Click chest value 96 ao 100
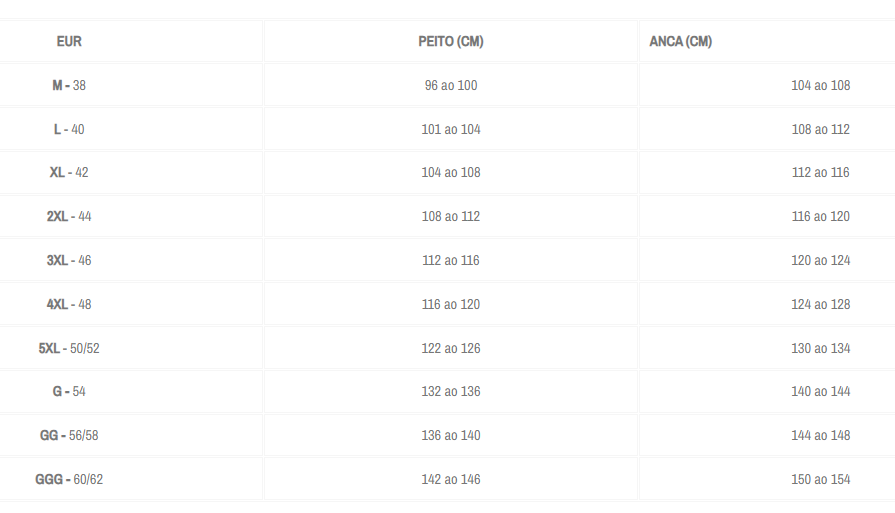Image resolution: width=895 pixels, height=513 pixels. click(x=451, y=86)
